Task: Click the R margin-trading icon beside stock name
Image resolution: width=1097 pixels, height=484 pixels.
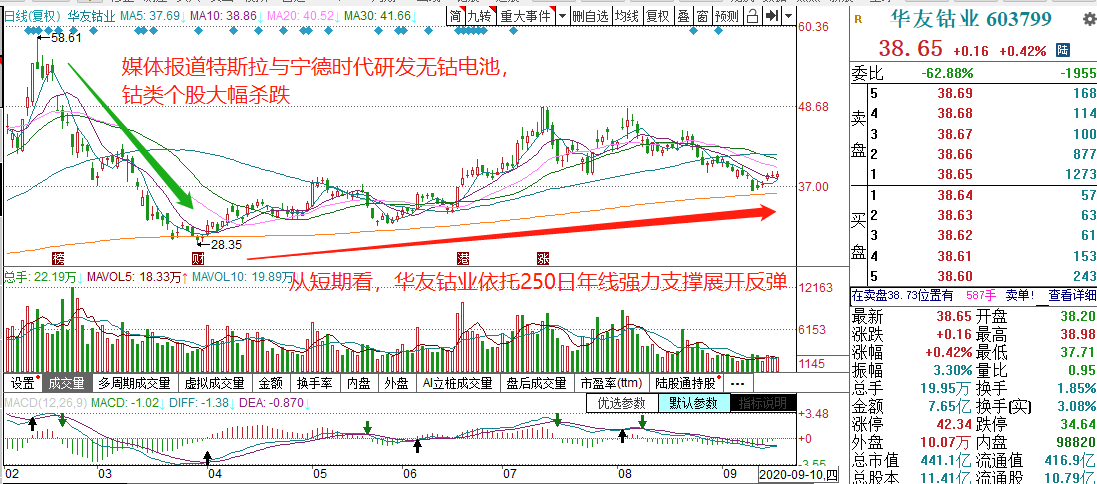Action: (x=858, y=20)
